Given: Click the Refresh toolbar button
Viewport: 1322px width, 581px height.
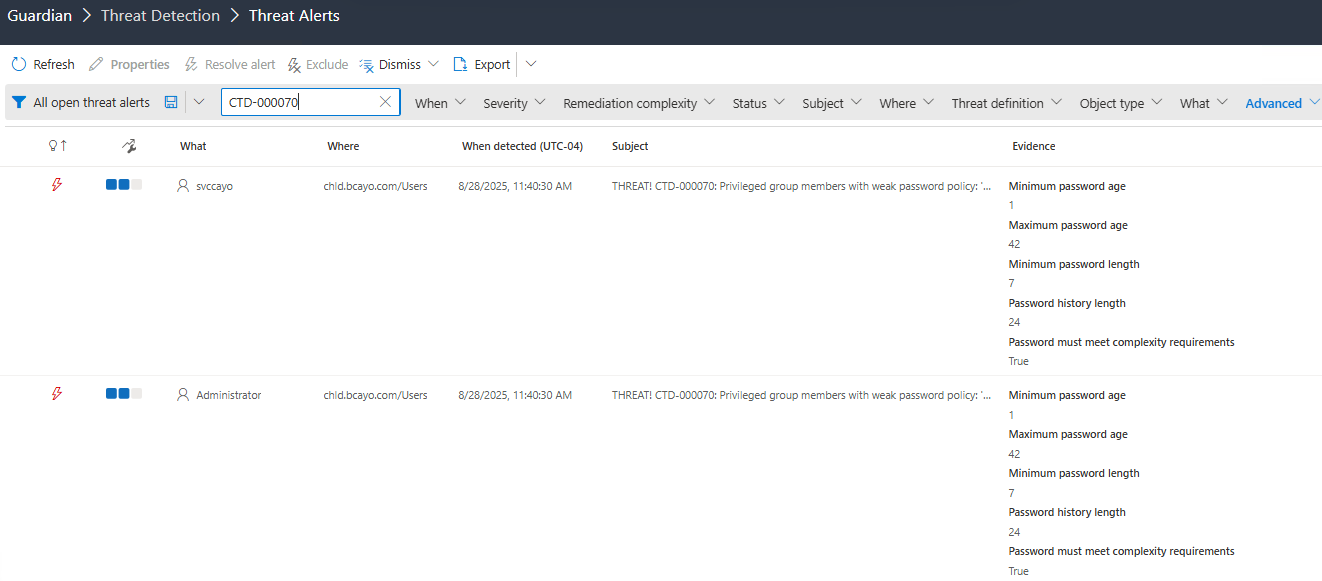Looking at the screenshot, I should click(43, 65).
